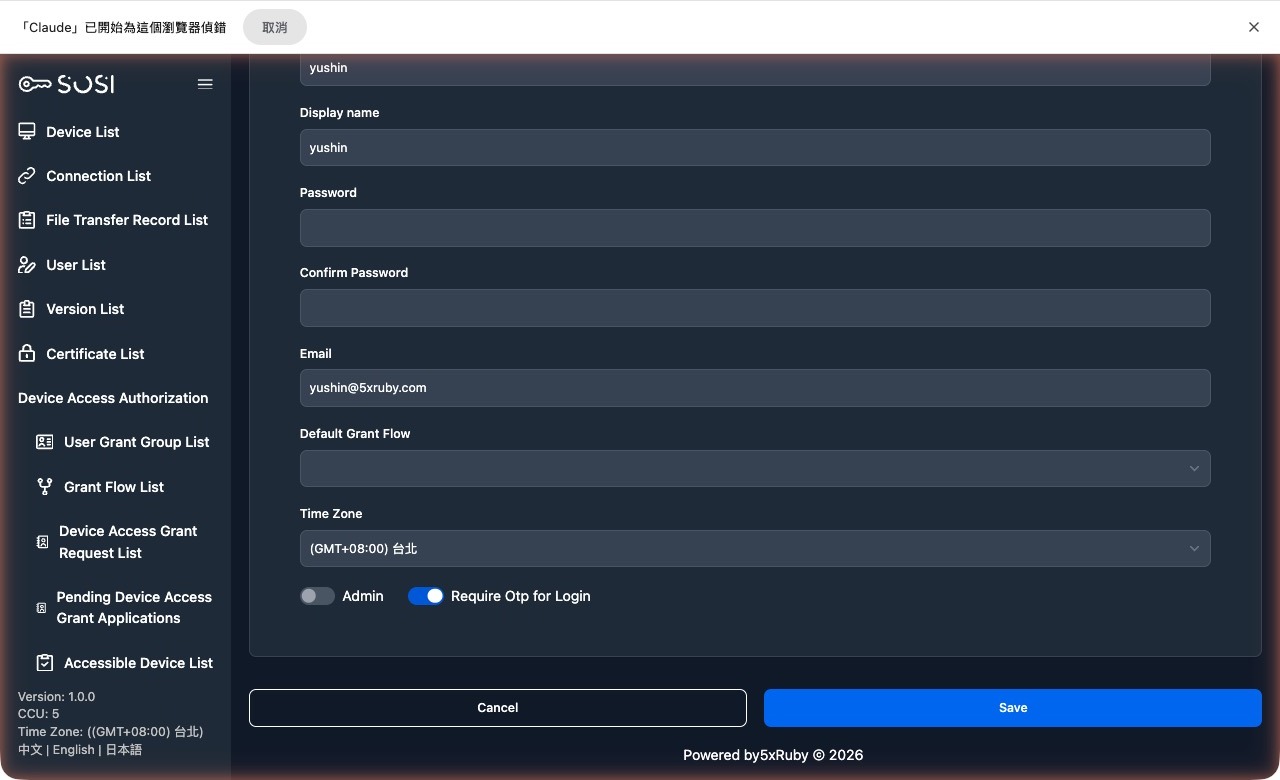Open the Version List page
The width and height of the screenshot is (1280, 780).
(x=85, y=309)
